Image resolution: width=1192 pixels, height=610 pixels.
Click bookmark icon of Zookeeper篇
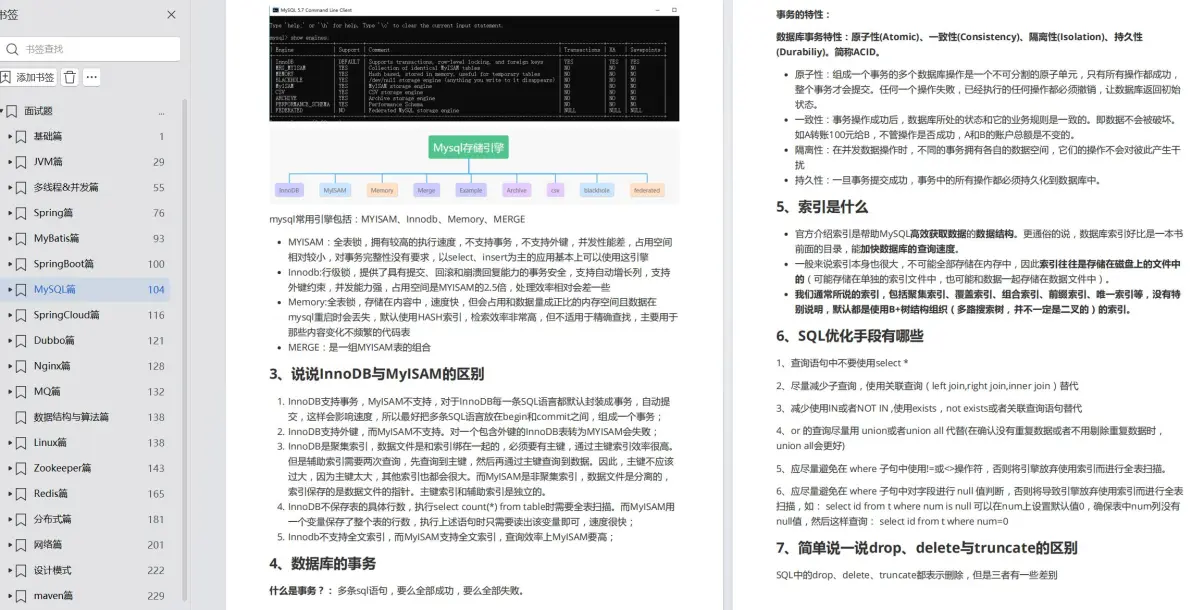pos(21,469)
